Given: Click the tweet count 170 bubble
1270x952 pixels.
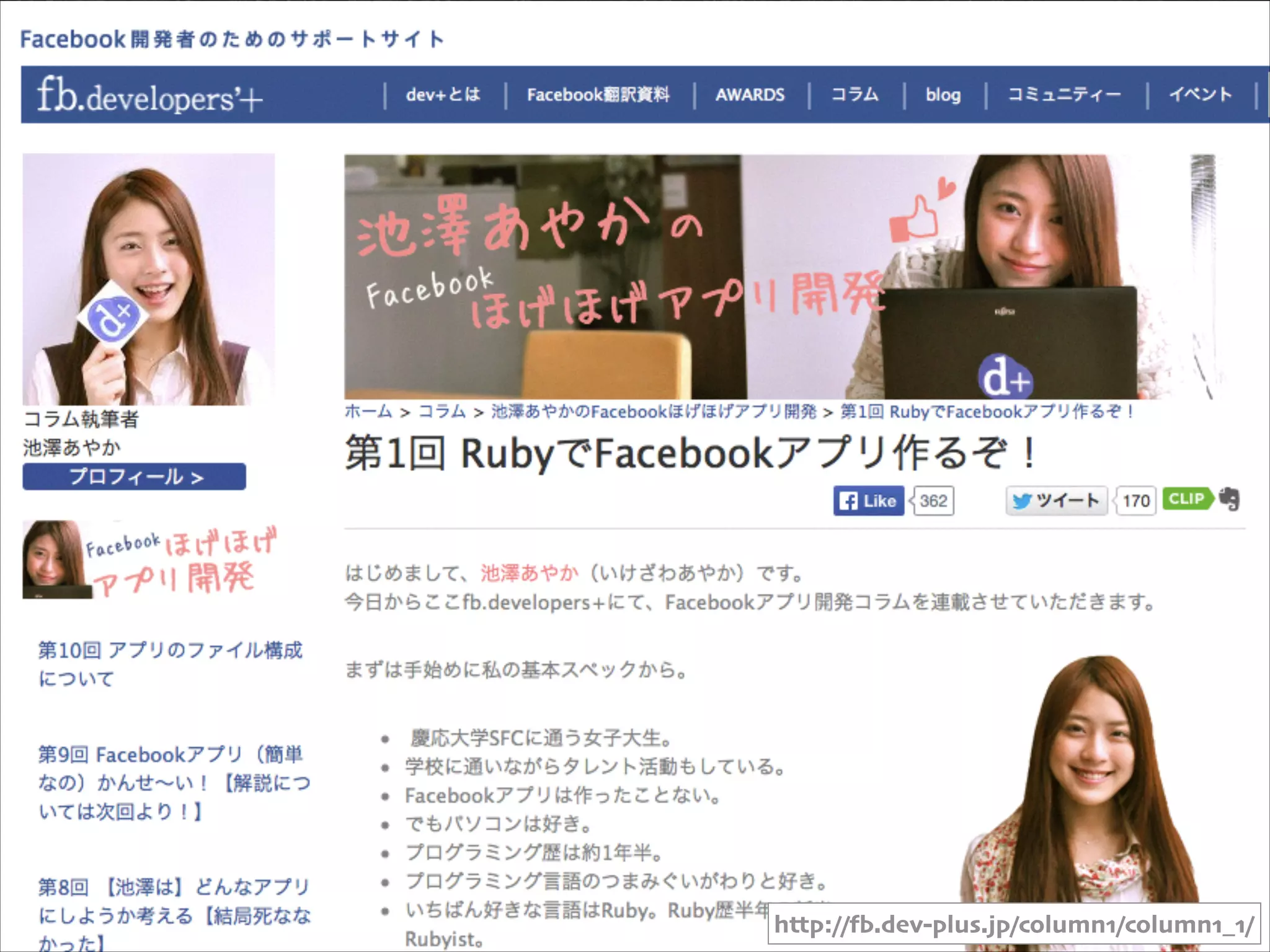Looking at the screenshot, I should pos(1135,501).
